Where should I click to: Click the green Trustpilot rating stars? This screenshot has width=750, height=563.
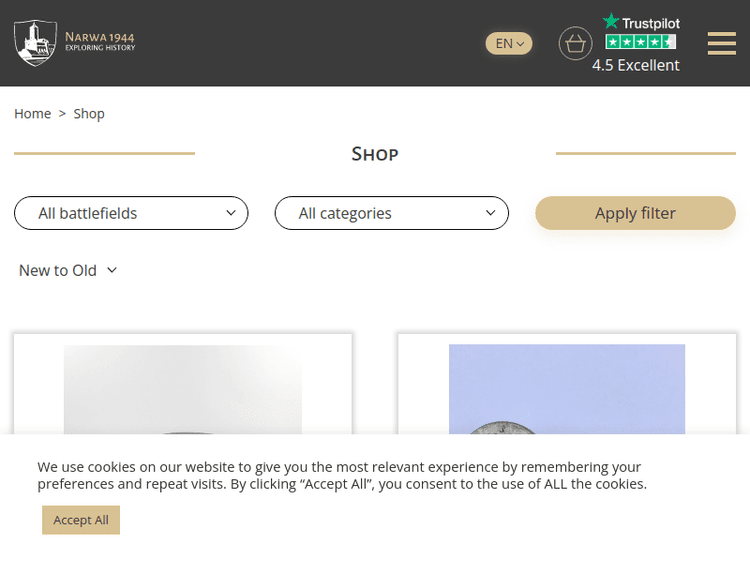pos(640,42)
